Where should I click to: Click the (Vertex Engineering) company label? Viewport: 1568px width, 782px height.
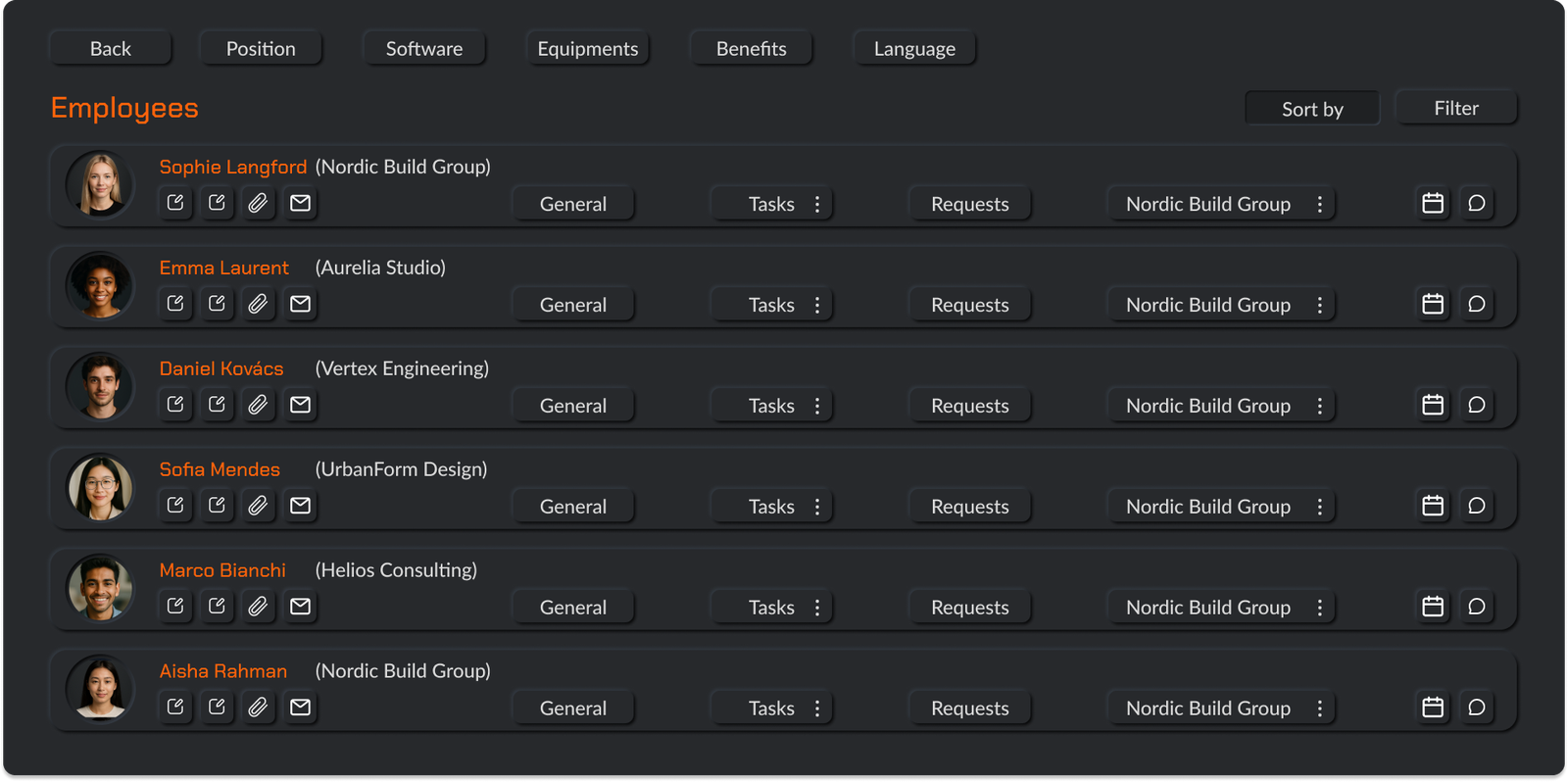pyautogui.click(x=402, y=368)
